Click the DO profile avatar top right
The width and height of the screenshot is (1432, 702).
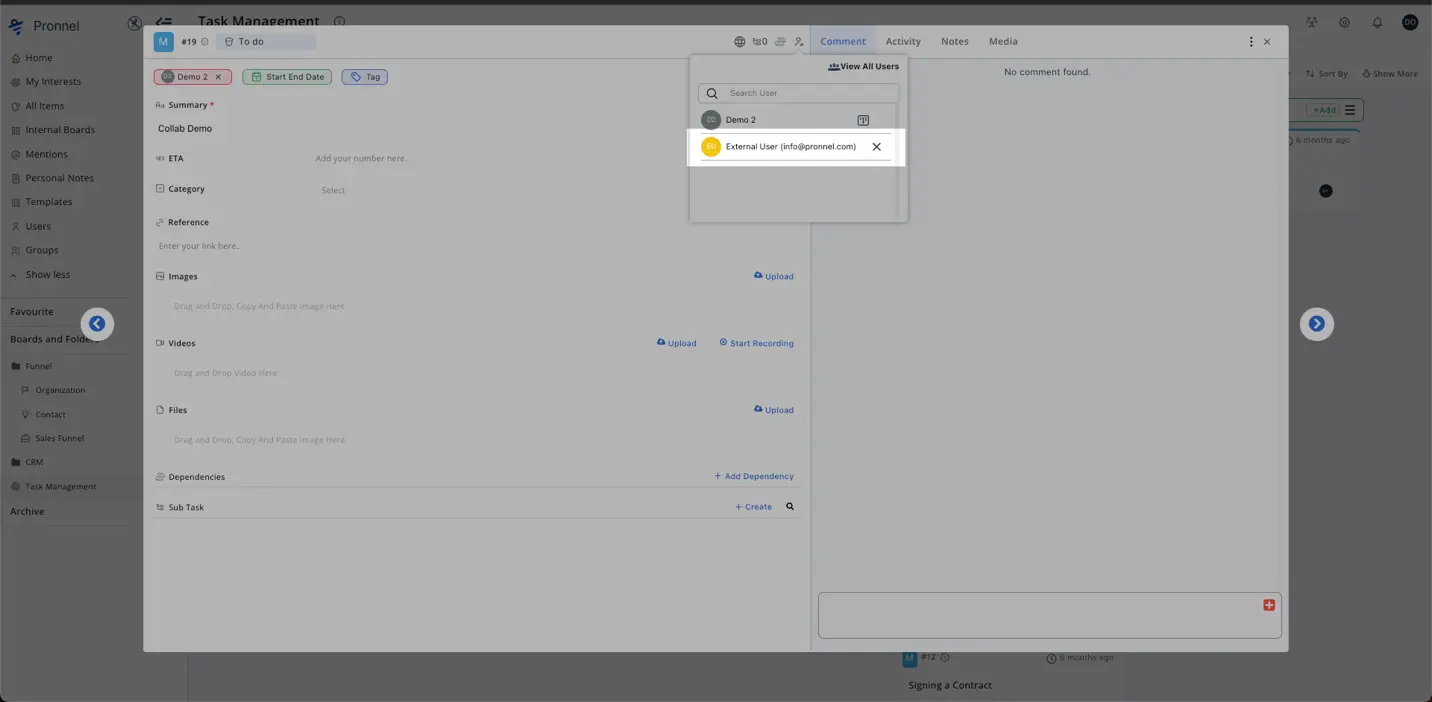pos(1410,22)
